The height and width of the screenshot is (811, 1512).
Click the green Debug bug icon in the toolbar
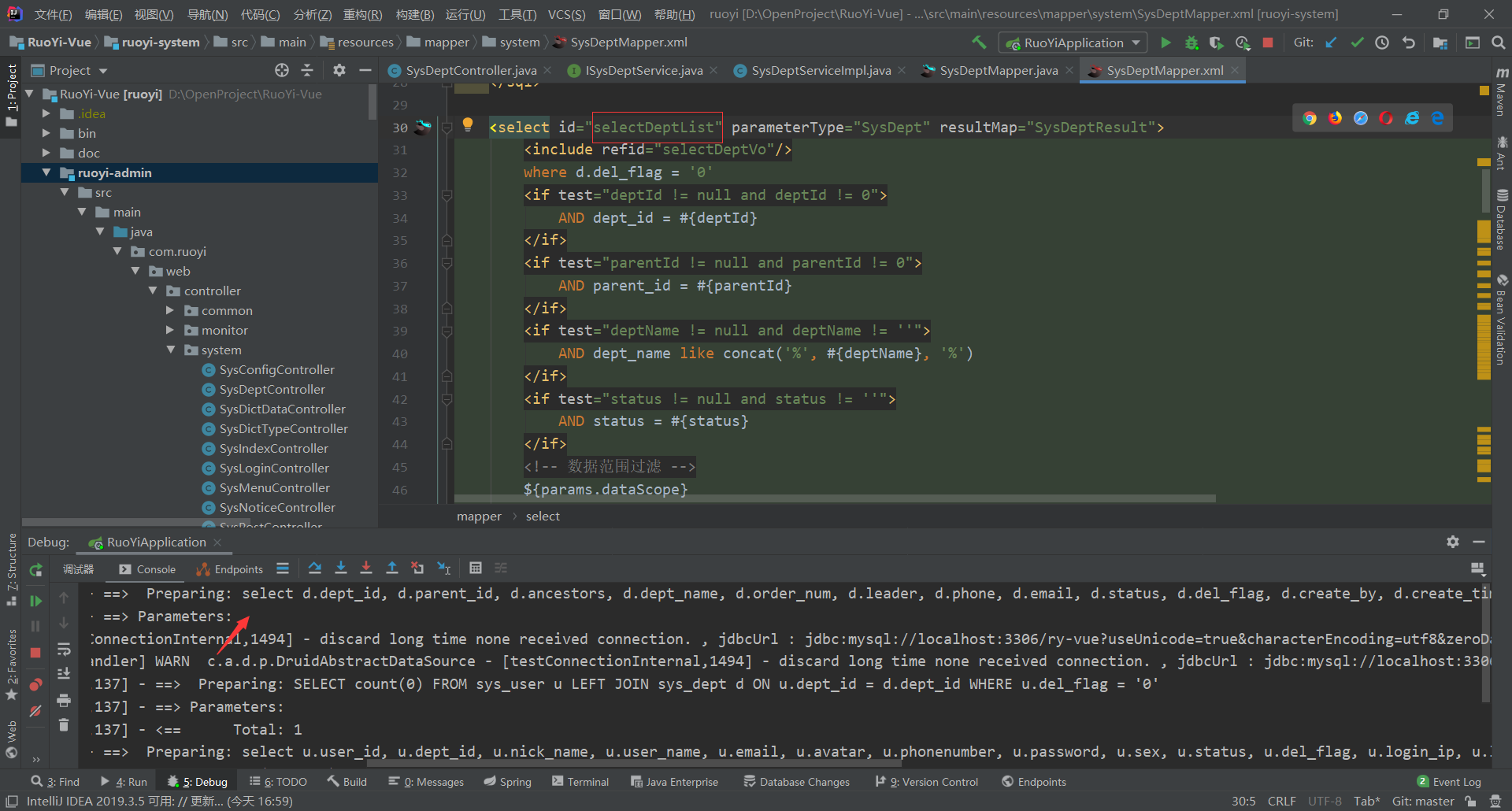click(1191, 43)
